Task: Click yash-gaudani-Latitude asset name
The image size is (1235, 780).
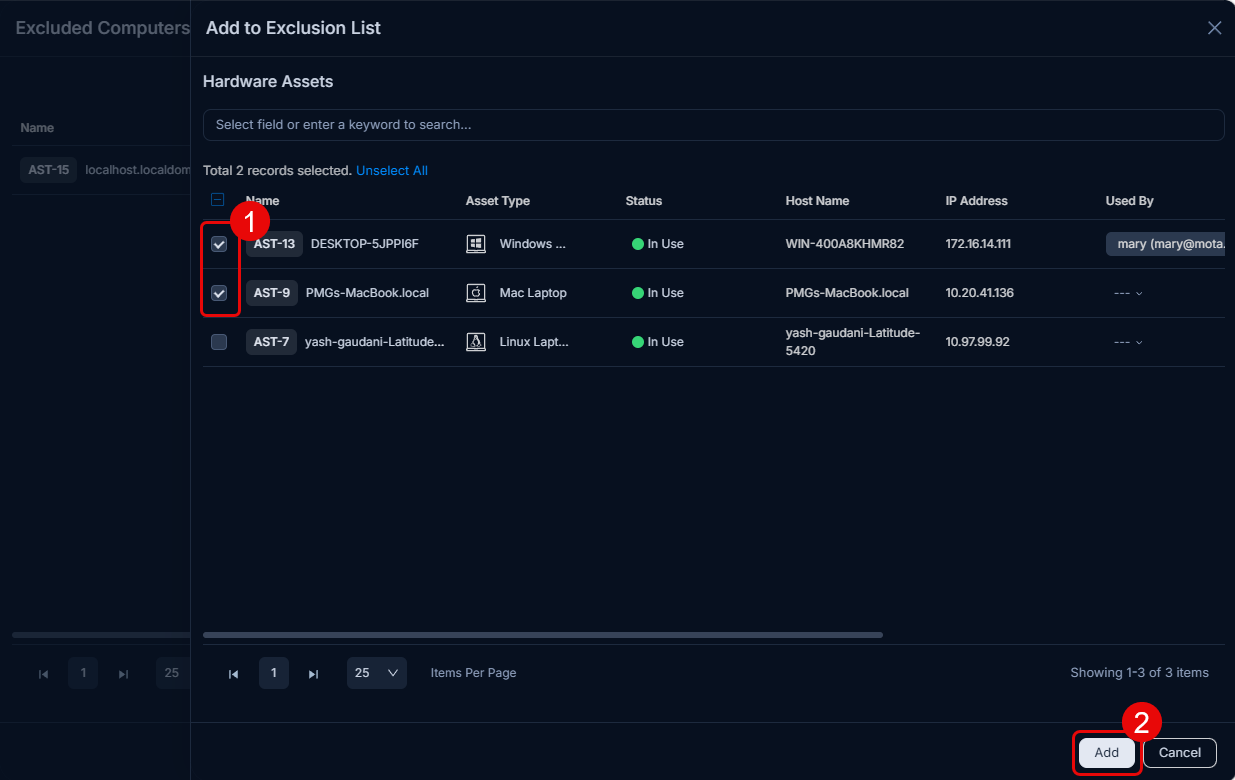Action: click(375, 342)
